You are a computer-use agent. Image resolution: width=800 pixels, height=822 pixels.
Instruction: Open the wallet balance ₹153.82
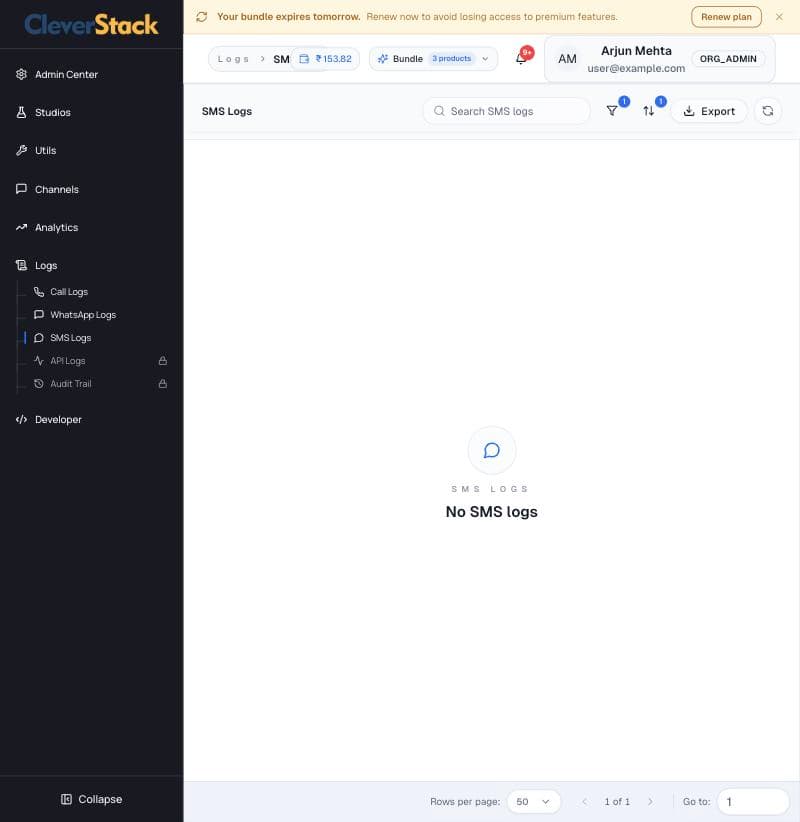click(326, 59)
